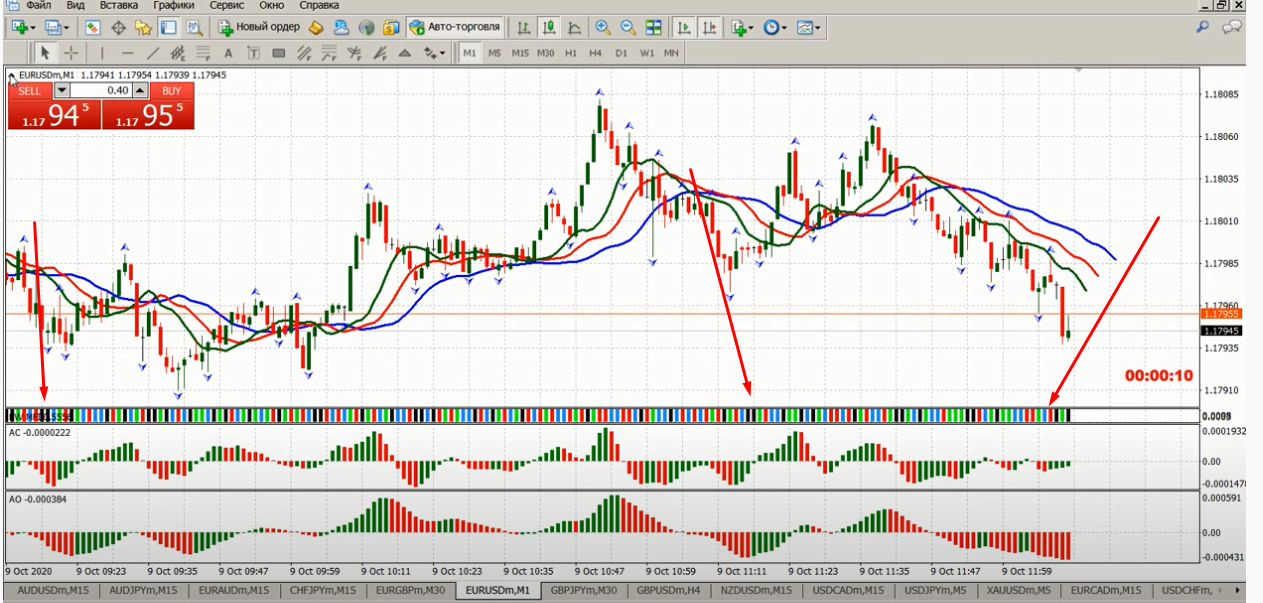
Task: Select the cursor arrow tool
Action: (x=45, y=53)
